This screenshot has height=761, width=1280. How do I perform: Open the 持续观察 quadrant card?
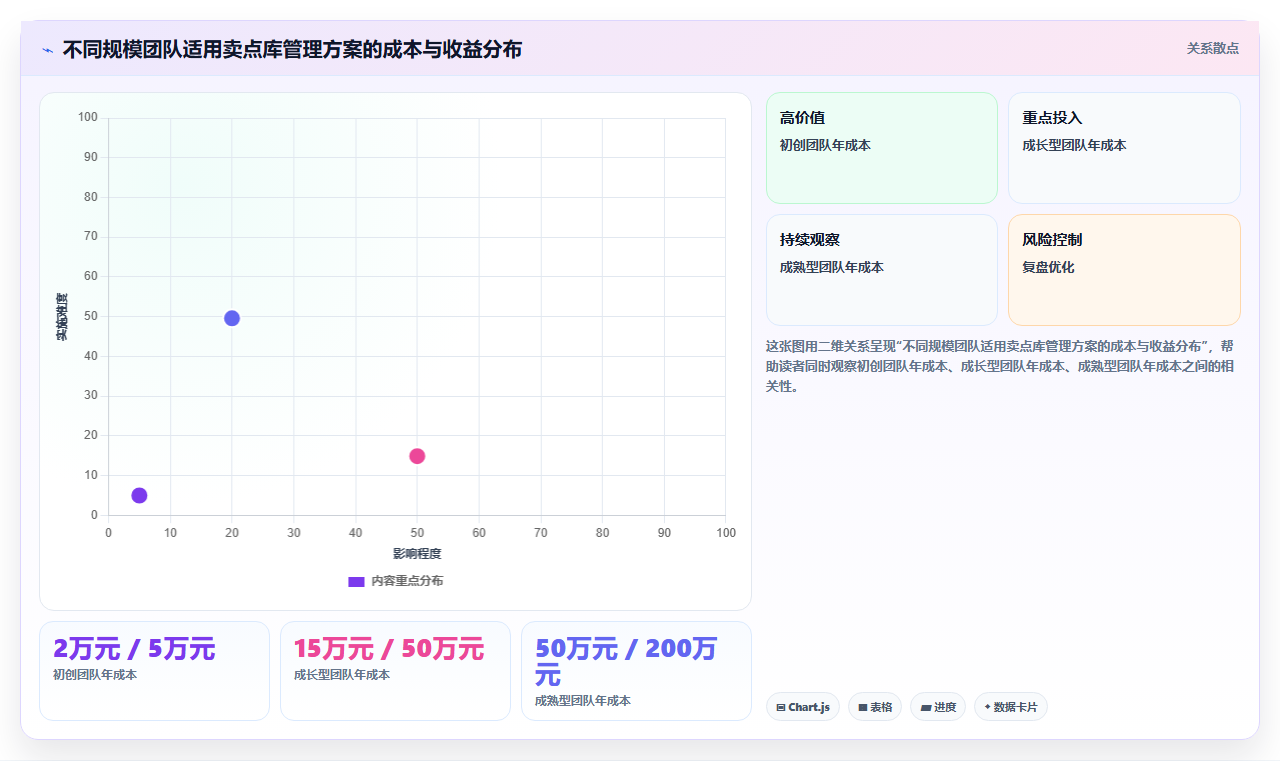pyautogui.click(x=882, y=270)
